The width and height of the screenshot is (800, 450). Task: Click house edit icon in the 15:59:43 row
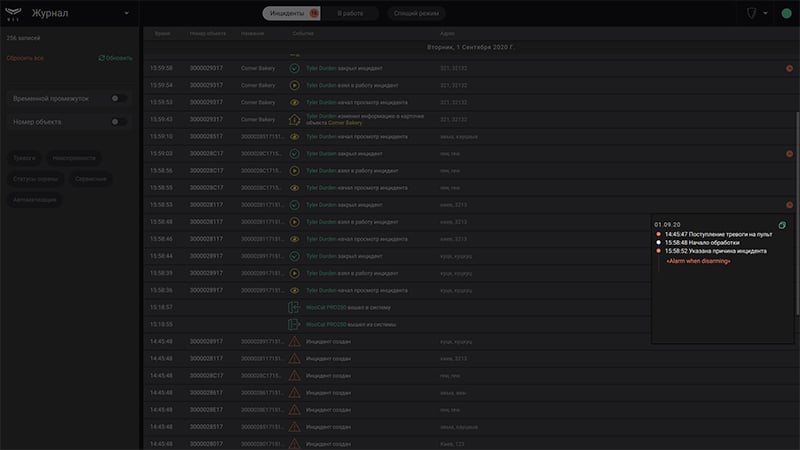point(294,119)
